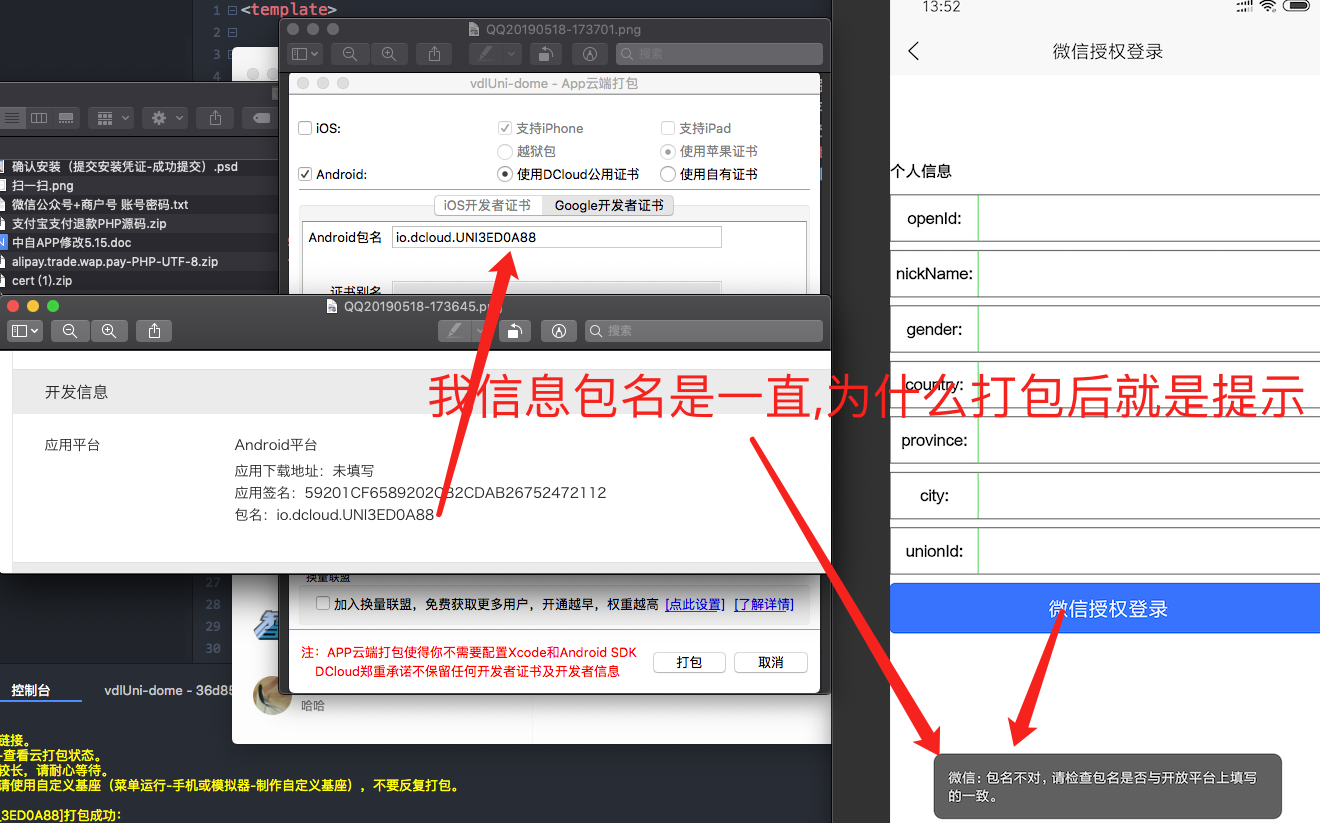Open highlight options arrow in QQ20190518-173701.png window
The image size is (1320, 823).
(512, 54)
